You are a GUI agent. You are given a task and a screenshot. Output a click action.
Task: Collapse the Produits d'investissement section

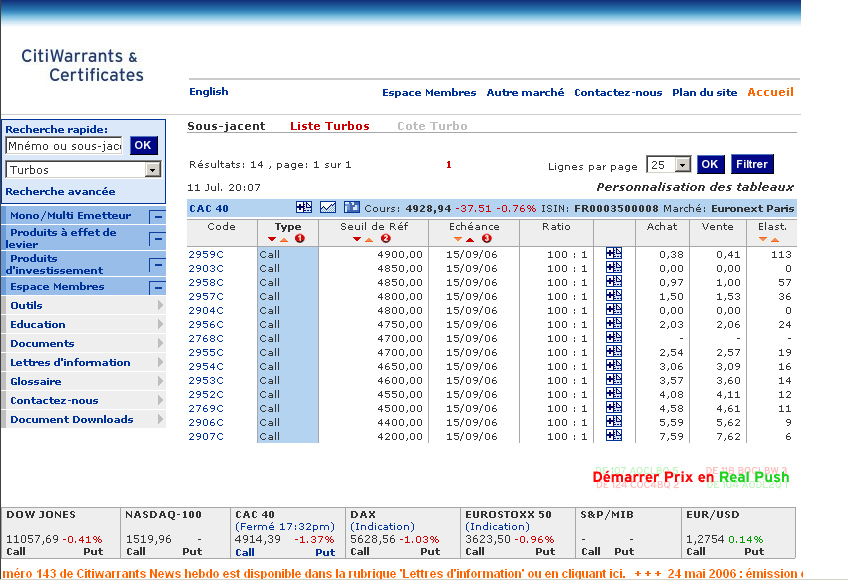(157, 264)
